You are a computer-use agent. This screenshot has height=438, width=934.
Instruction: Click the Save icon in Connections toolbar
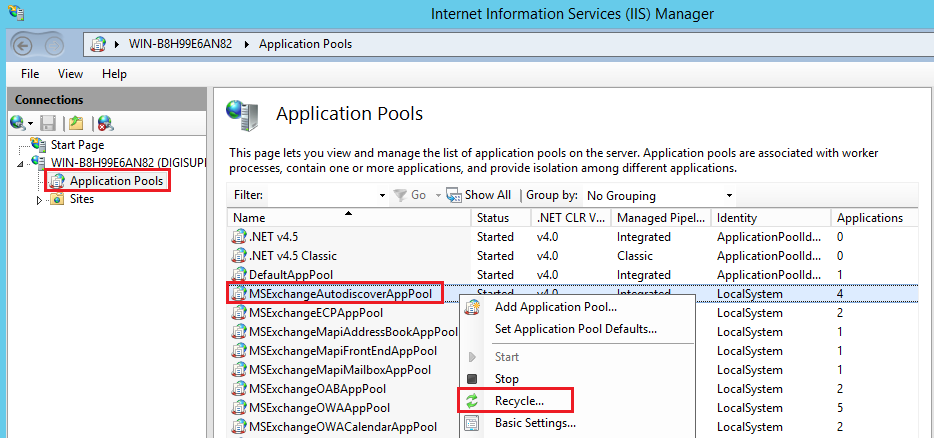pos(48,122)
